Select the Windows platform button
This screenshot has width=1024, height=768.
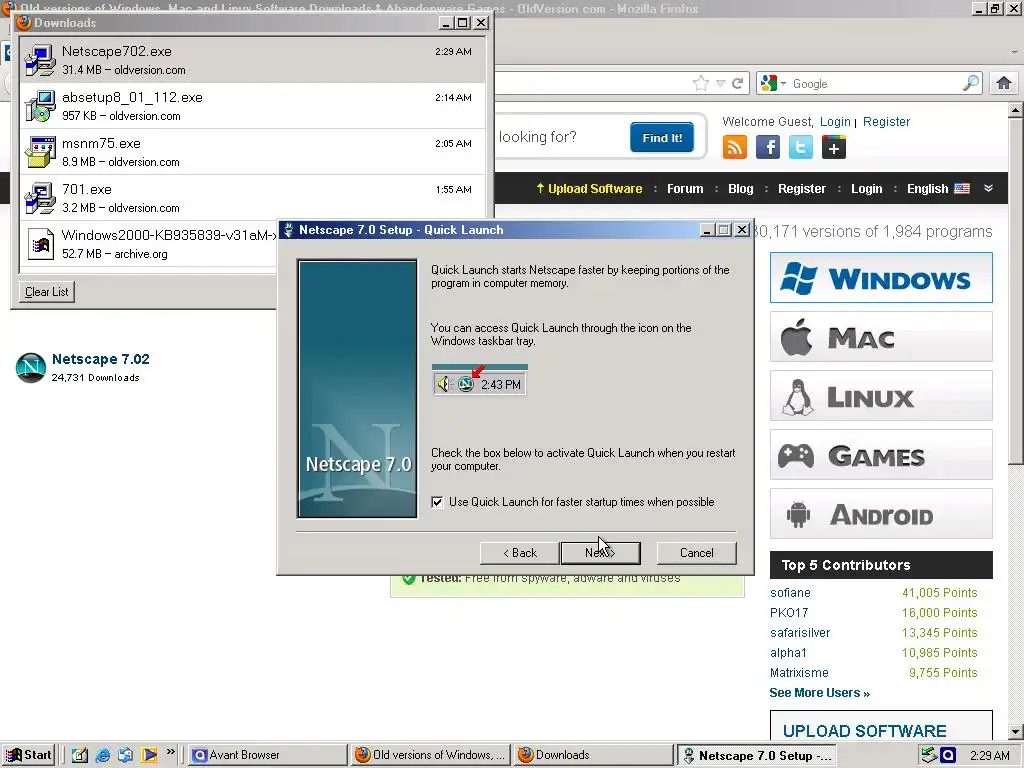click(x=881, y=278)
